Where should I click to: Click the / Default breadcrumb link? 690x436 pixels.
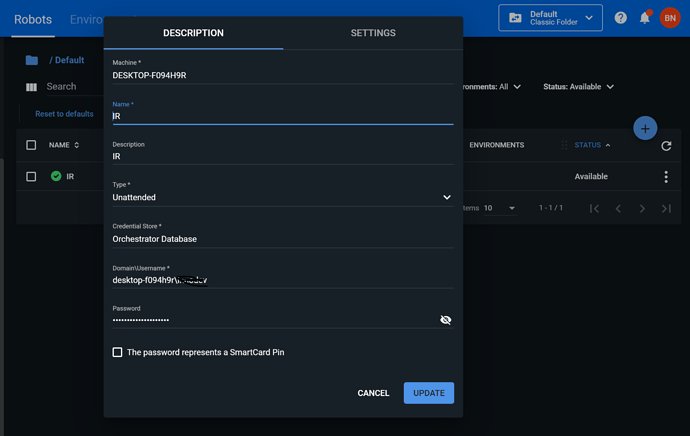coord(67,60)
